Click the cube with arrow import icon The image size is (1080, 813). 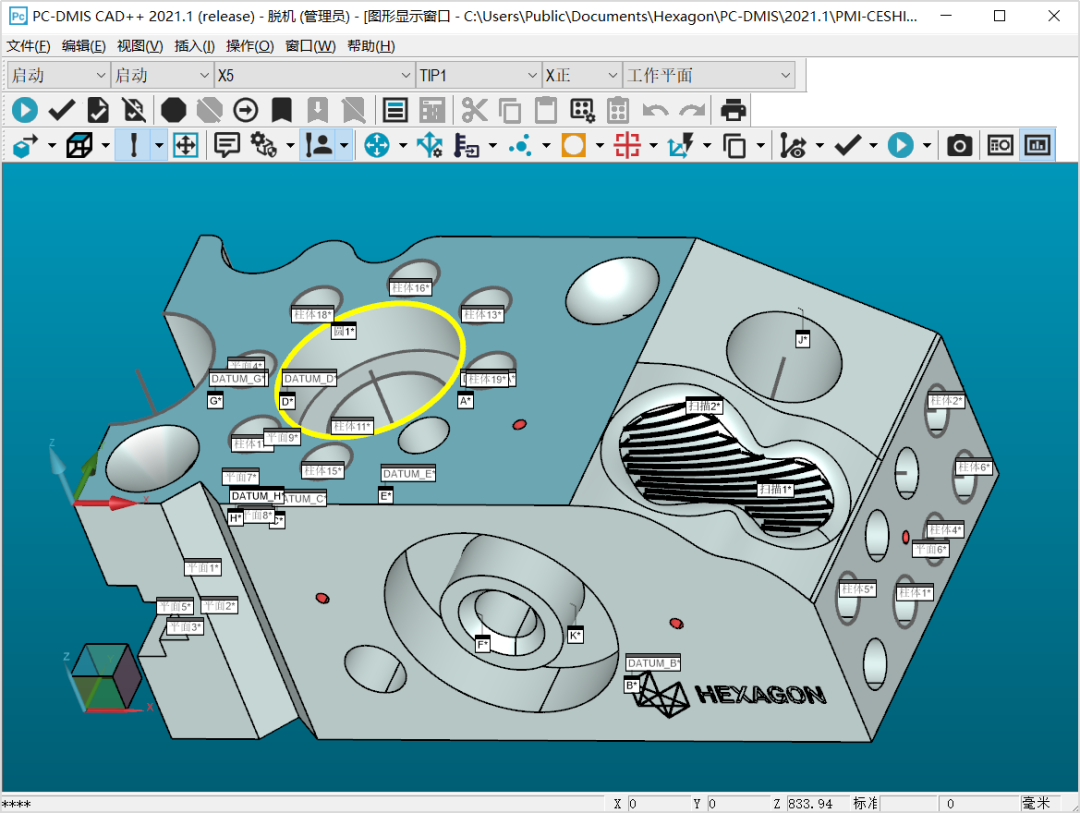click(x=25, y=145)
